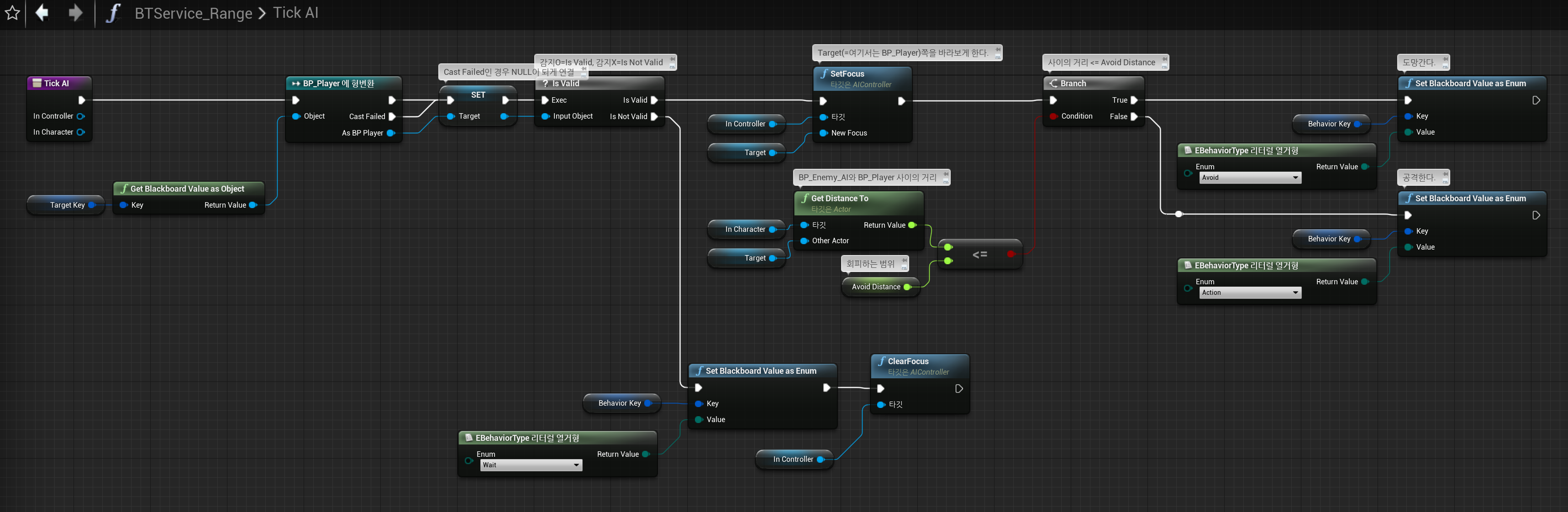Viewport: 1568px width, 512px height.
Task: Click the favorite star icon
Action: (12, 13)
